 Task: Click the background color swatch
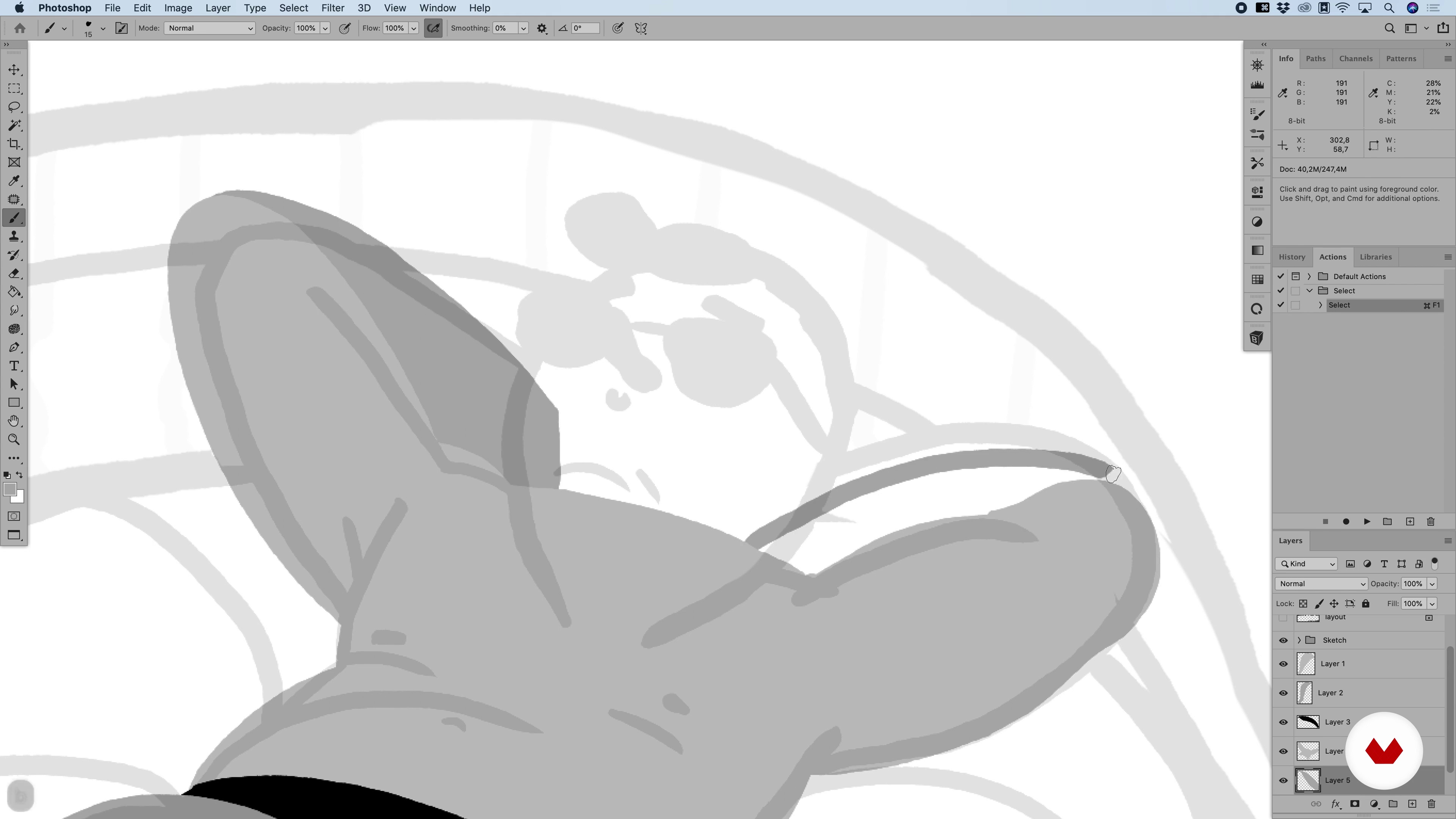pos(20,499)
